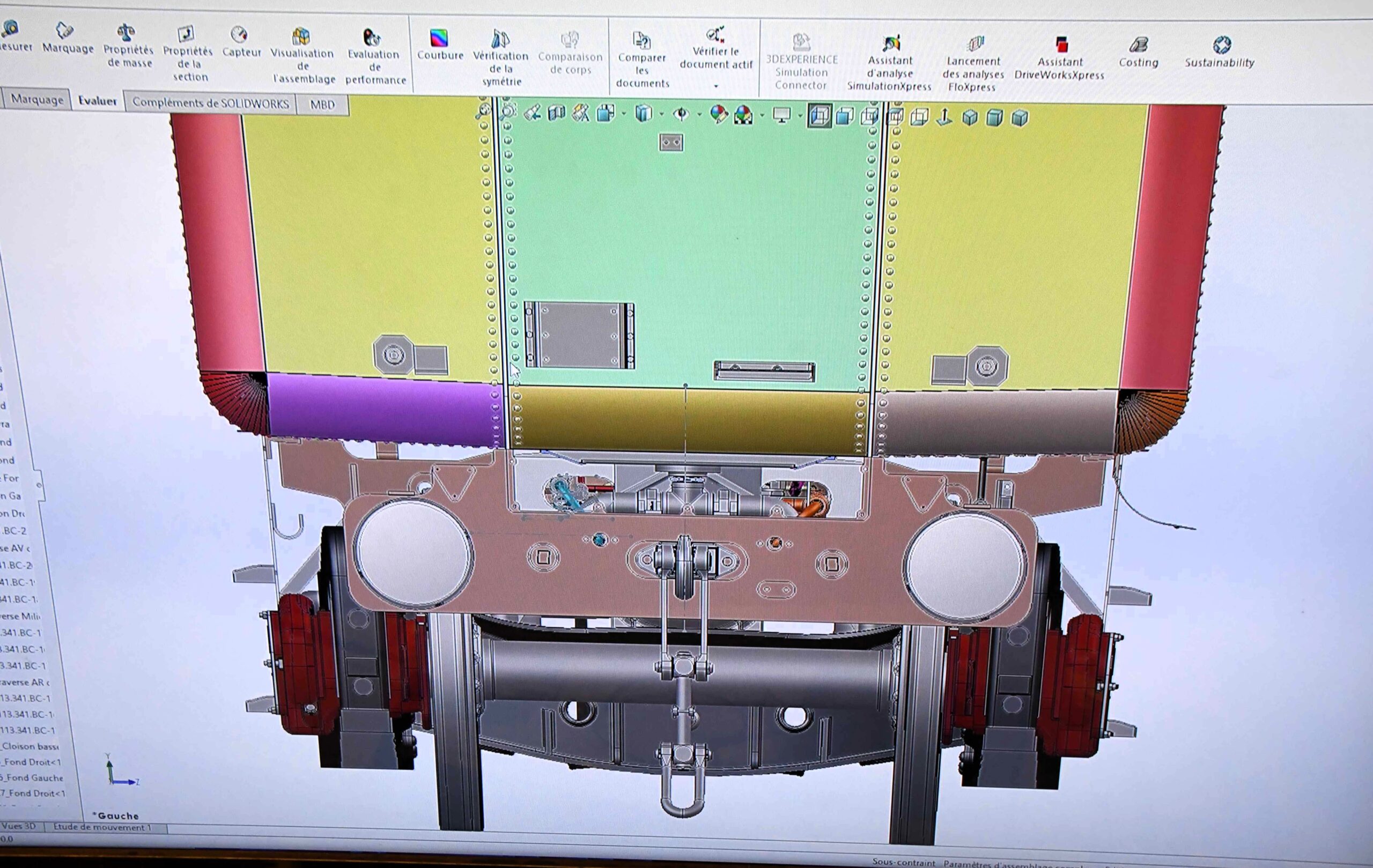Viewport: 1373px width, 868px height.
Task: Open the MBD tab
Action: 322,105
